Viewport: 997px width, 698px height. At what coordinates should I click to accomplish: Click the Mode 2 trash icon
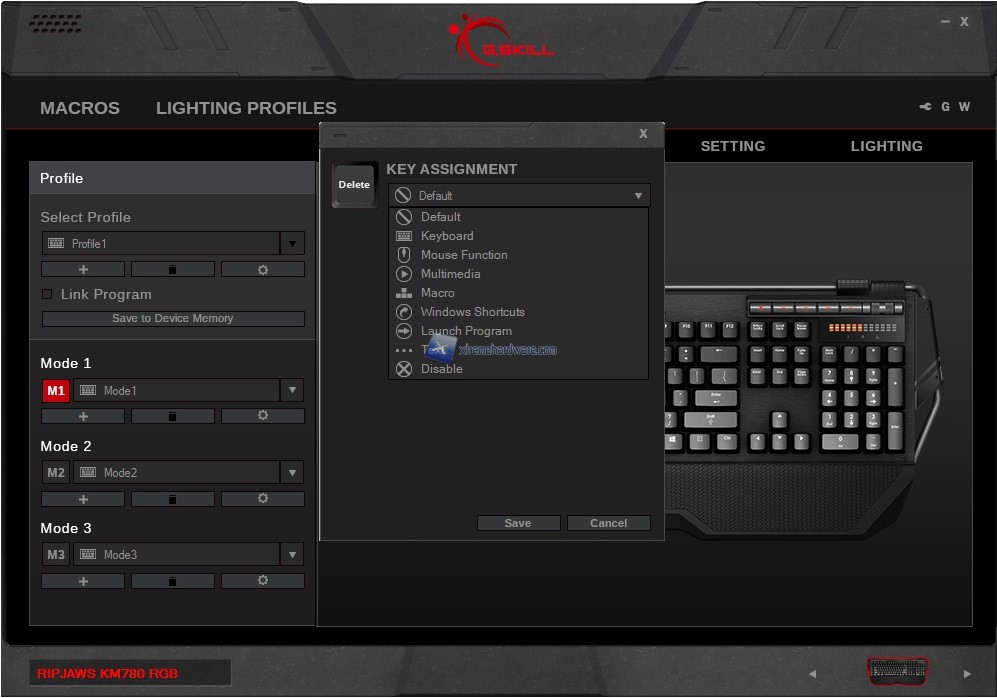tap(172, 499)
